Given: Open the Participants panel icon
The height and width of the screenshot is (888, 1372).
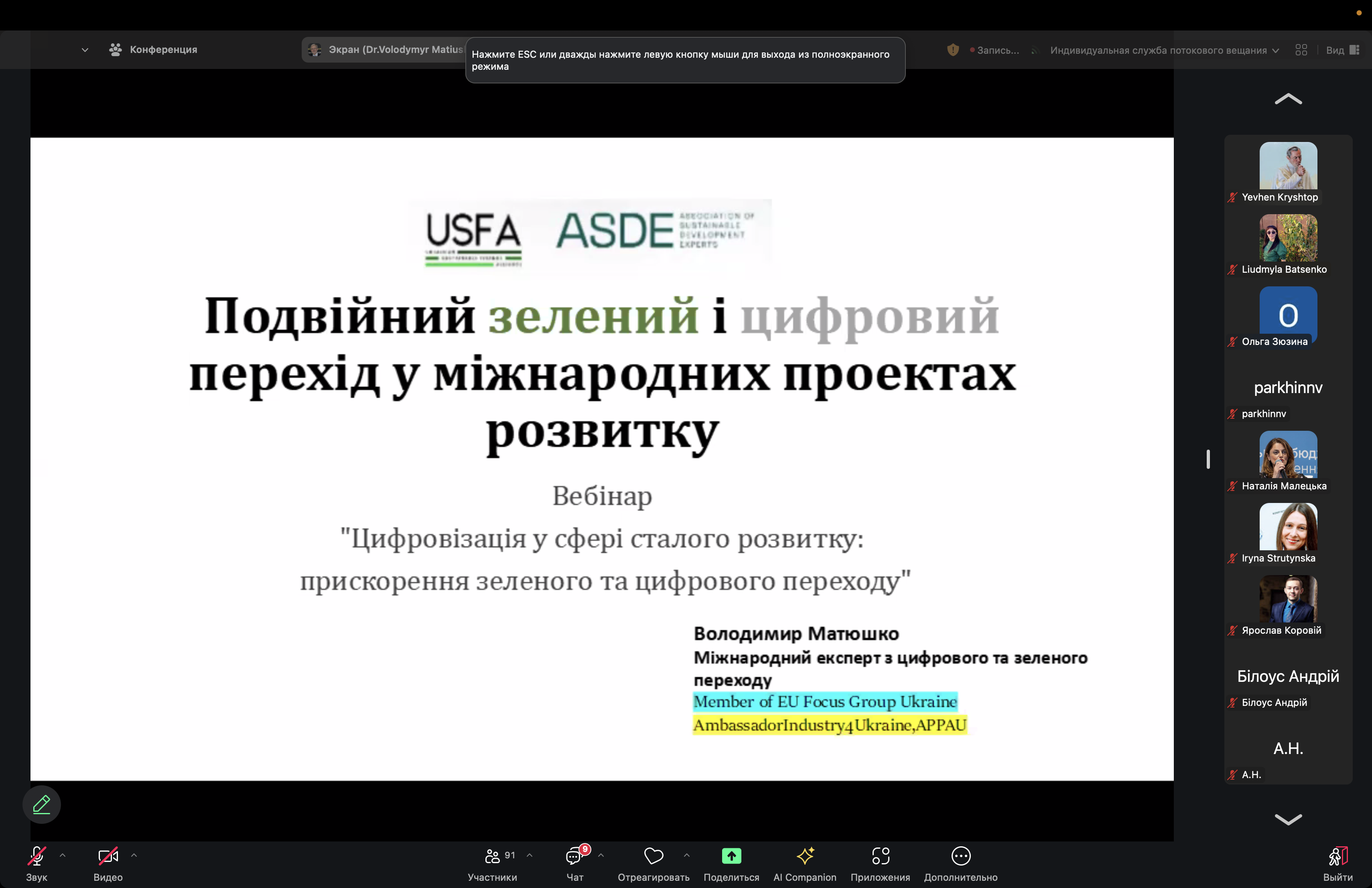Looking at the screenshot, I should 492,856.
